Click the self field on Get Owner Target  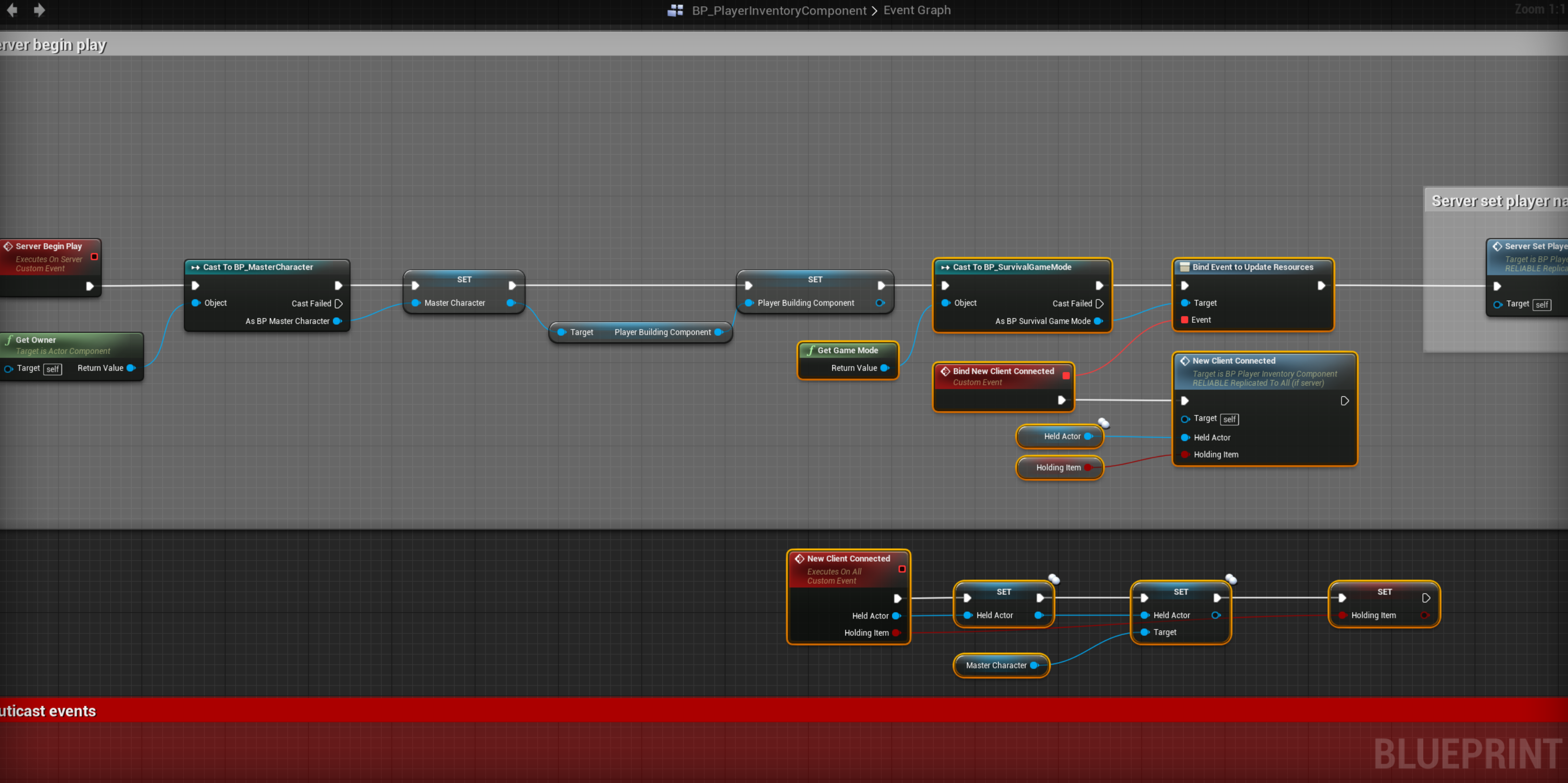53,369
